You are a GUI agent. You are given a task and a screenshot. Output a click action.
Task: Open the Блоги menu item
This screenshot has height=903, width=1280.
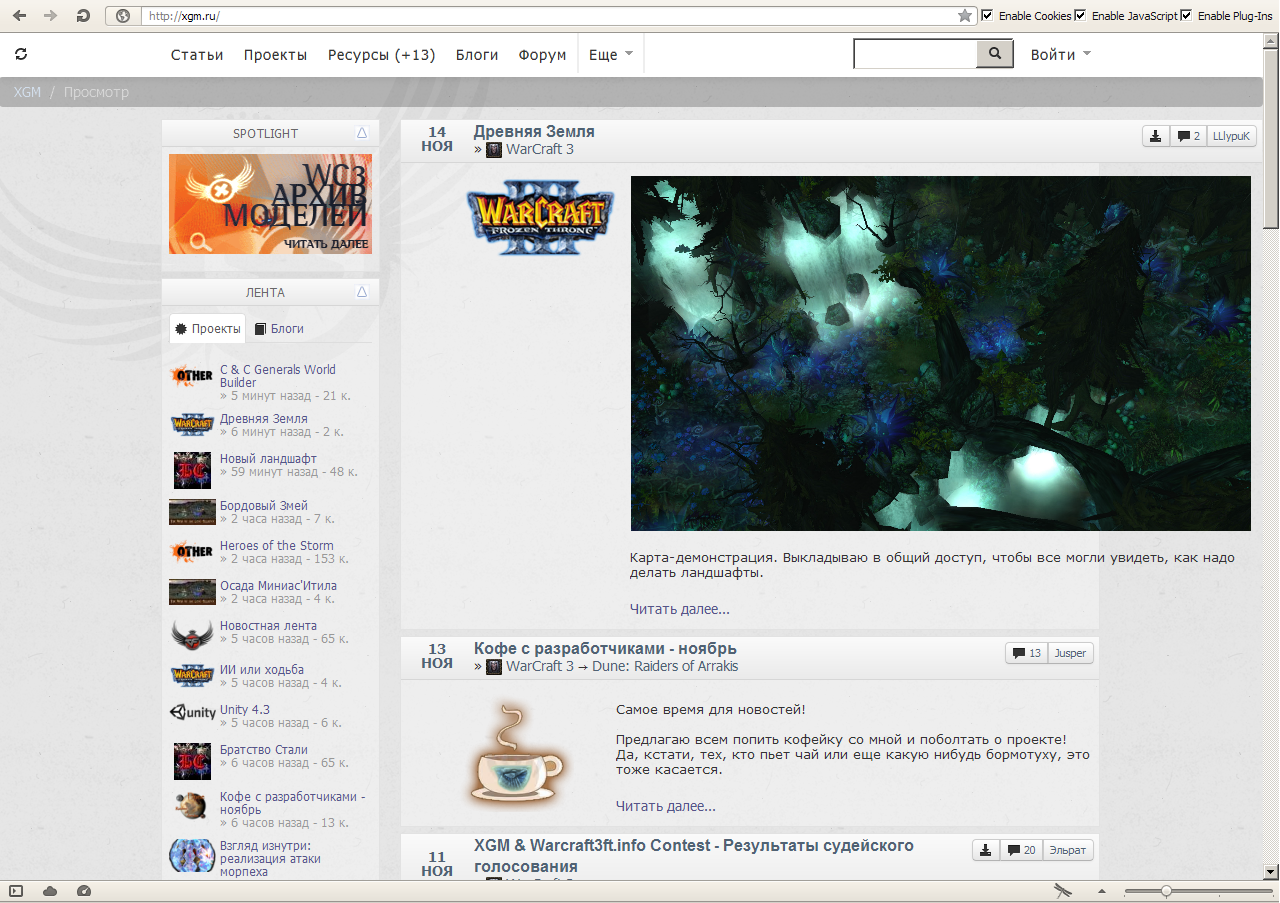pyautogui.click(x=477, y=55)
